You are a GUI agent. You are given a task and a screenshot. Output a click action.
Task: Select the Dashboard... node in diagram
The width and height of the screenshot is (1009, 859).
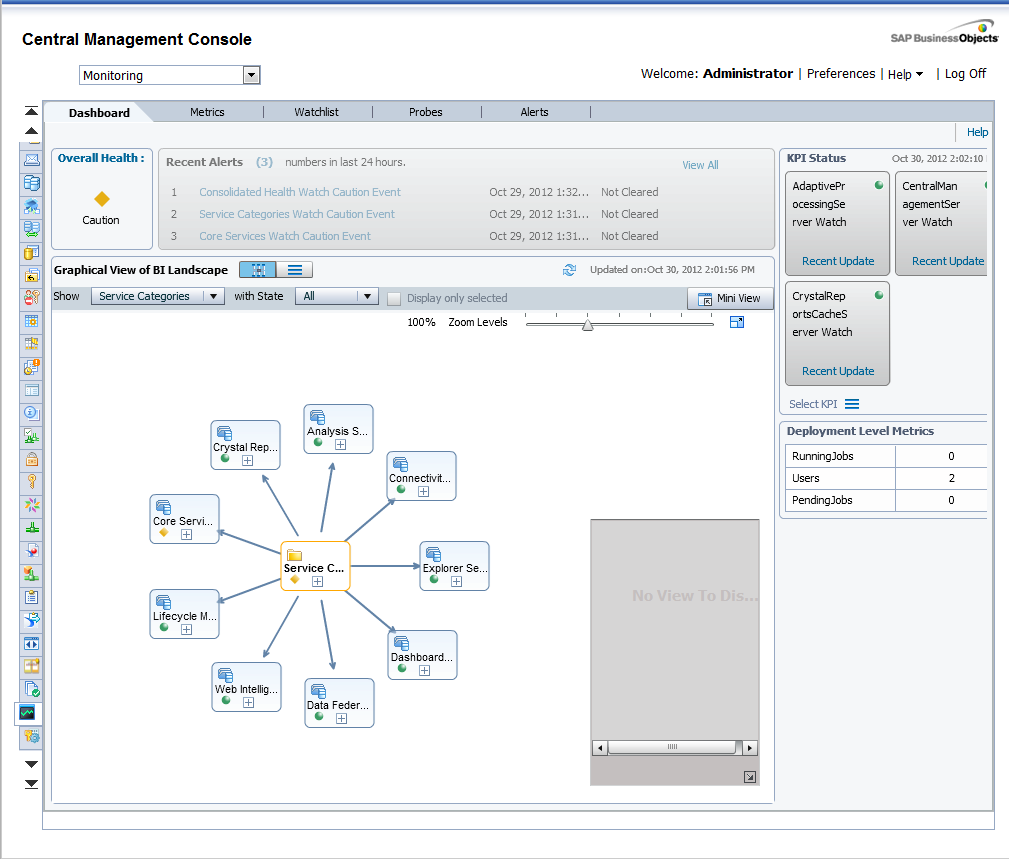423,655
